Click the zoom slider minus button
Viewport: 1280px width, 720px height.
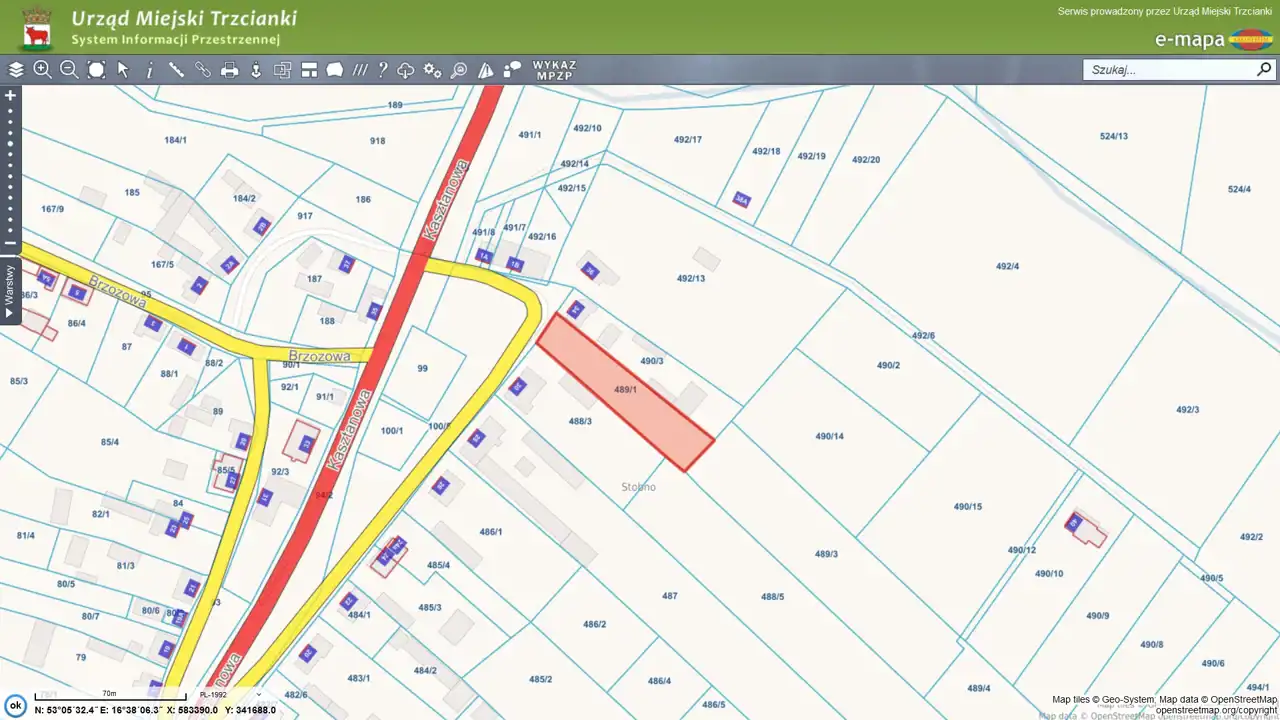[10, 243]
